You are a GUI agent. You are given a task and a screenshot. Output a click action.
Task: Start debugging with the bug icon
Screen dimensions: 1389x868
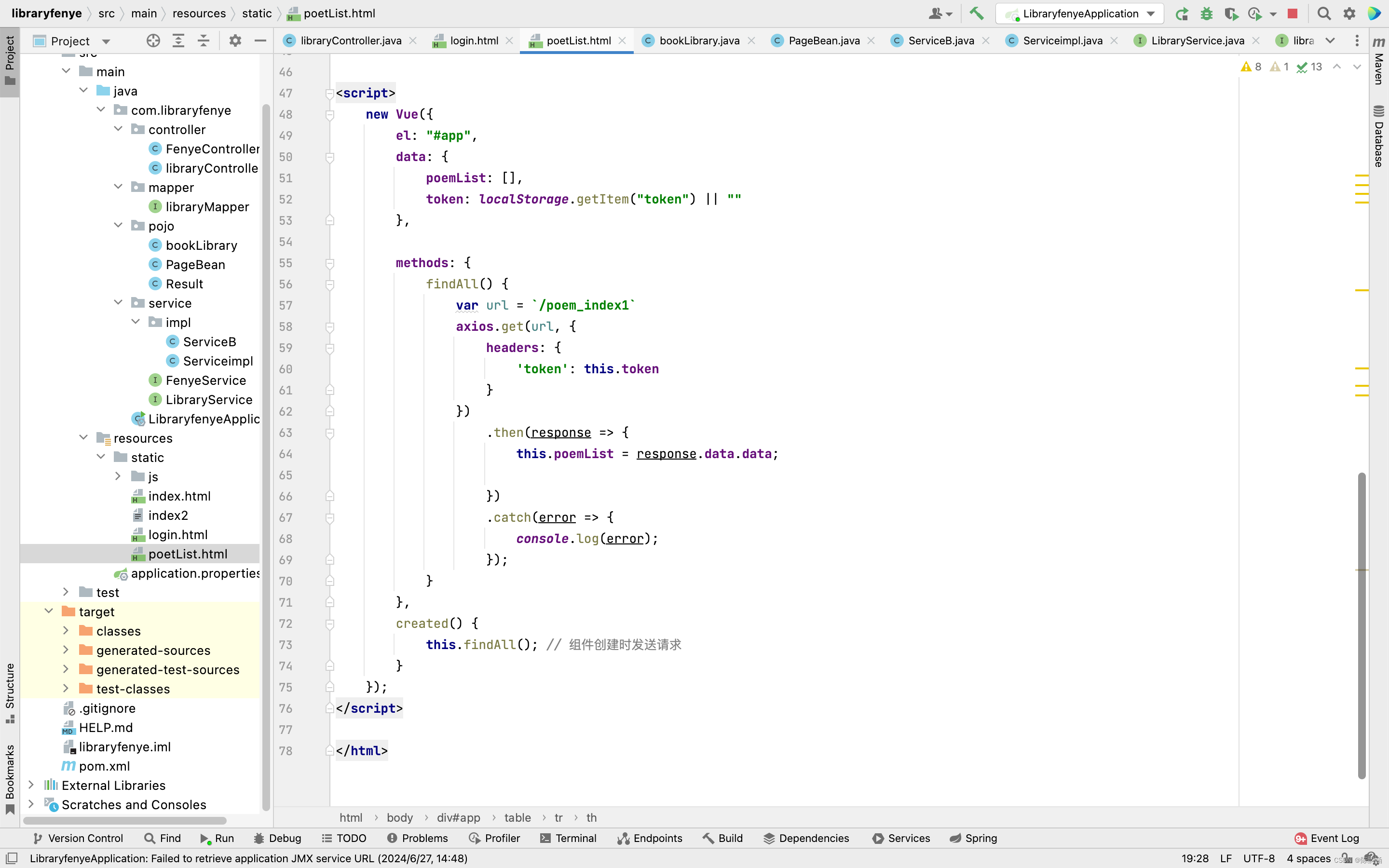[x=1207, y=13]
